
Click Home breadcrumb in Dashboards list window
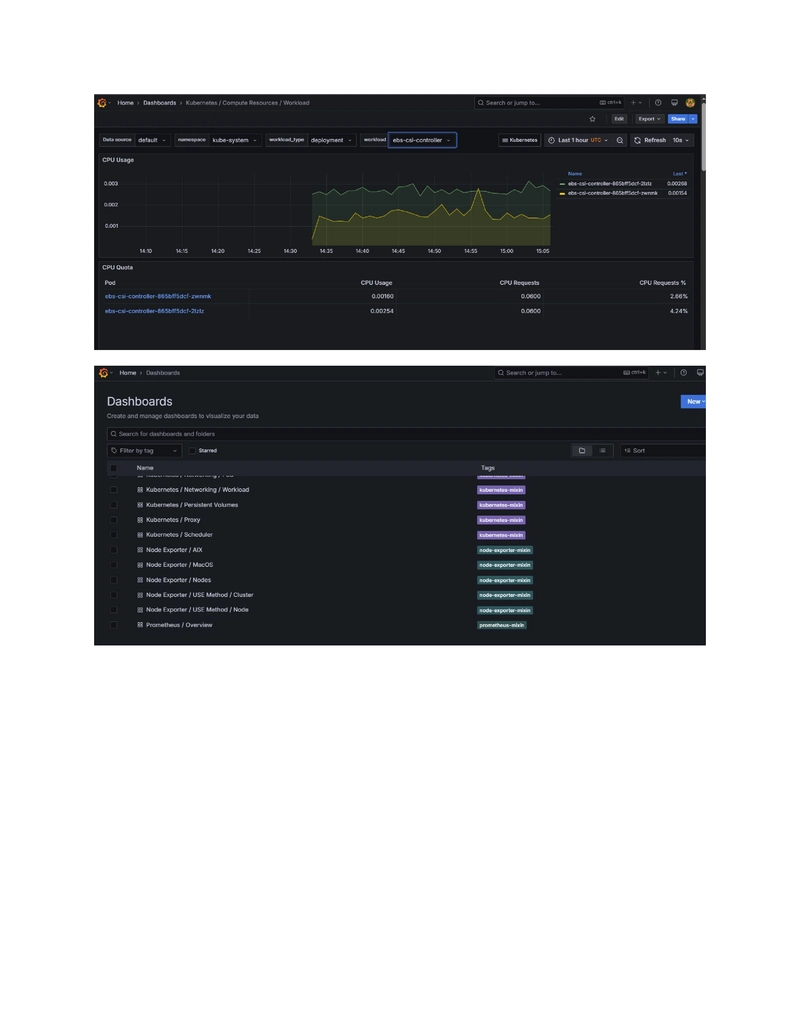[x=127, y=373]
